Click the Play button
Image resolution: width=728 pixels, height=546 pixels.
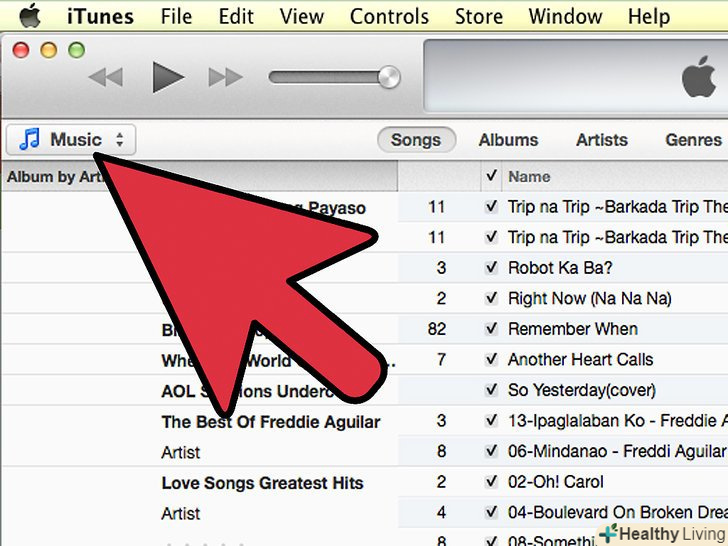click(168, 77)
